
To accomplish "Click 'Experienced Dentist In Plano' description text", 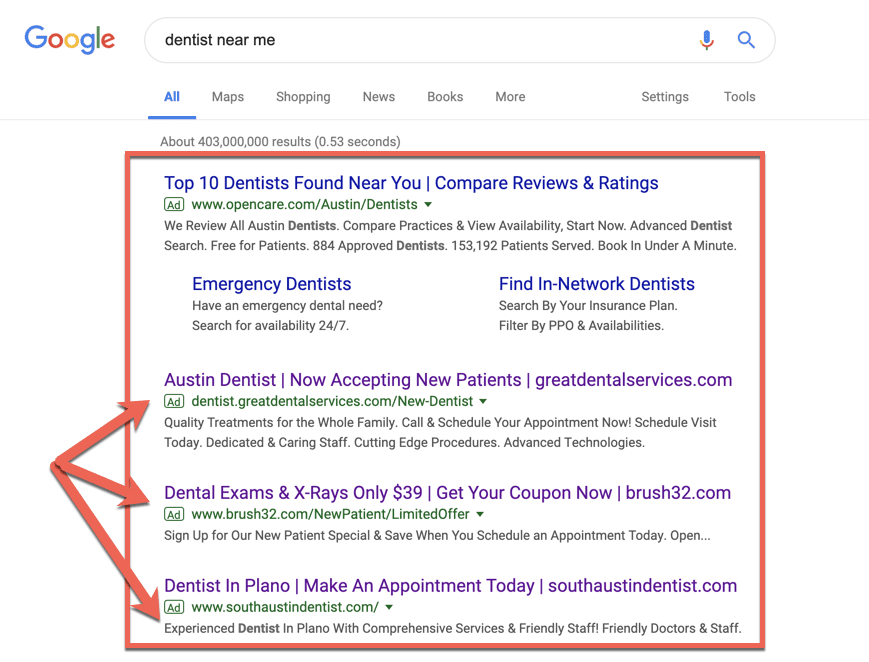I will coord(452,628).
